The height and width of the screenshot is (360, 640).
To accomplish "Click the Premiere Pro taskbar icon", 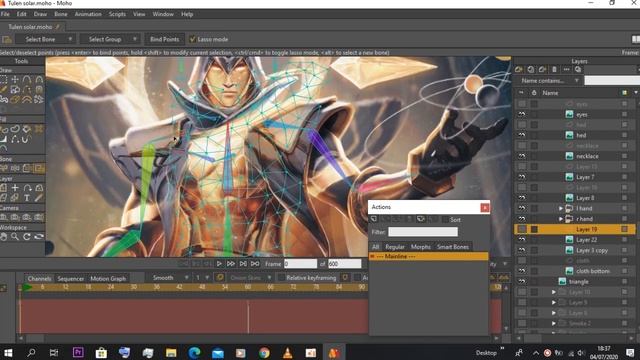I will (x=78, y=352).
